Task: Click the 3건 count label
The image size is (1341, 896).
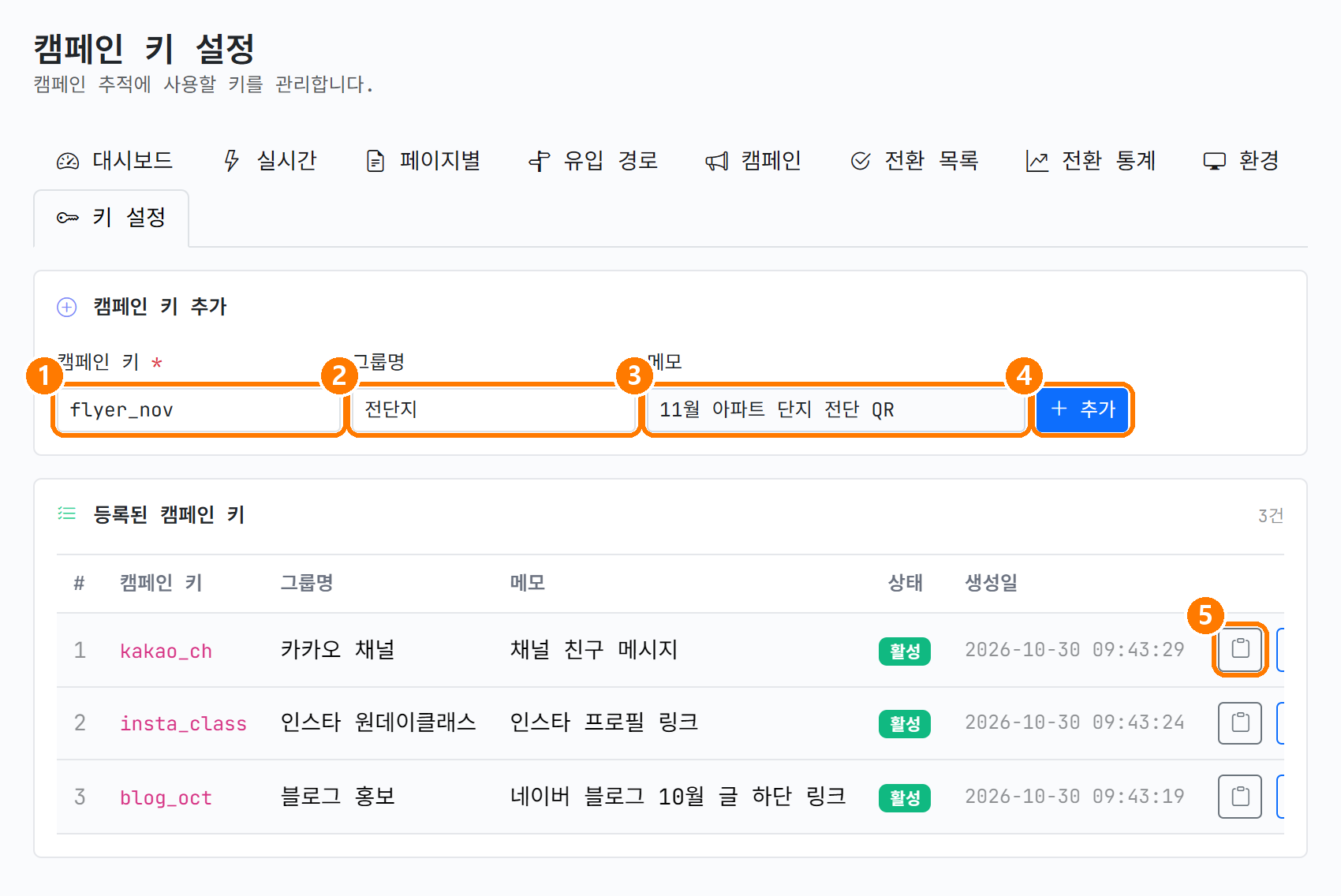Action: tap(1271, 516)
